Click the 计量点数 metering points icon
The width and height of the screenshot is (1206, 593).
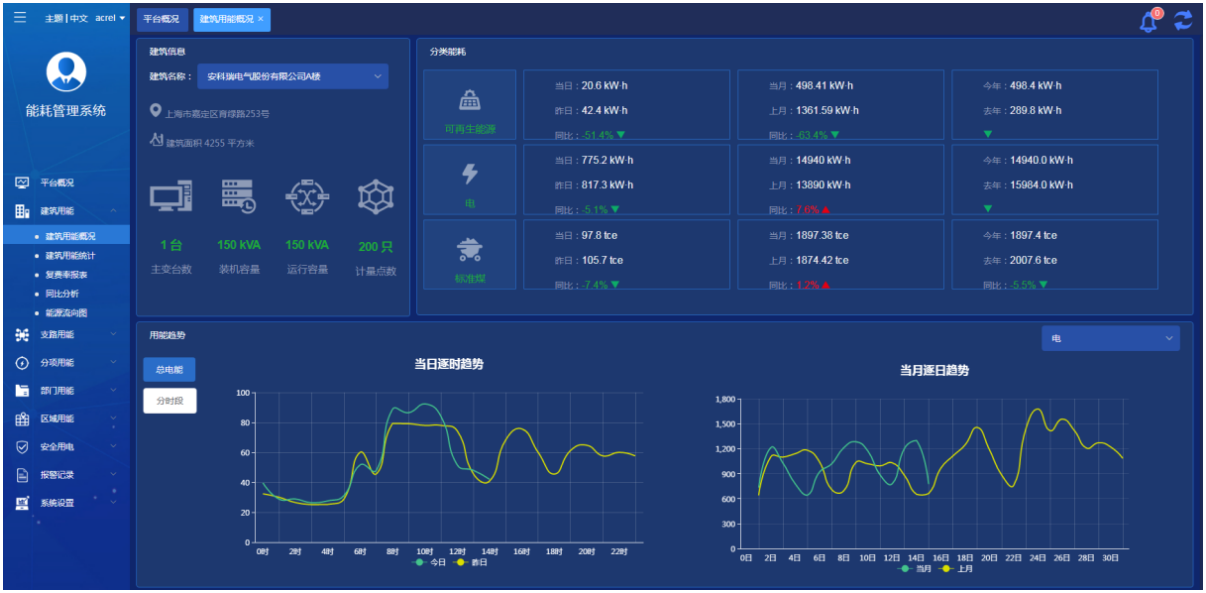pos(376,197)
